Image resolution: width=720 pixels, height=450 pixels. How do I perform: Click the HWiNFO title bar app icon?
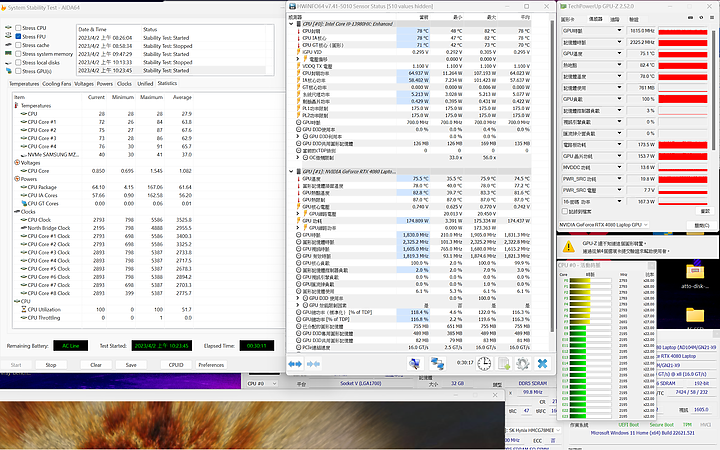292,6
